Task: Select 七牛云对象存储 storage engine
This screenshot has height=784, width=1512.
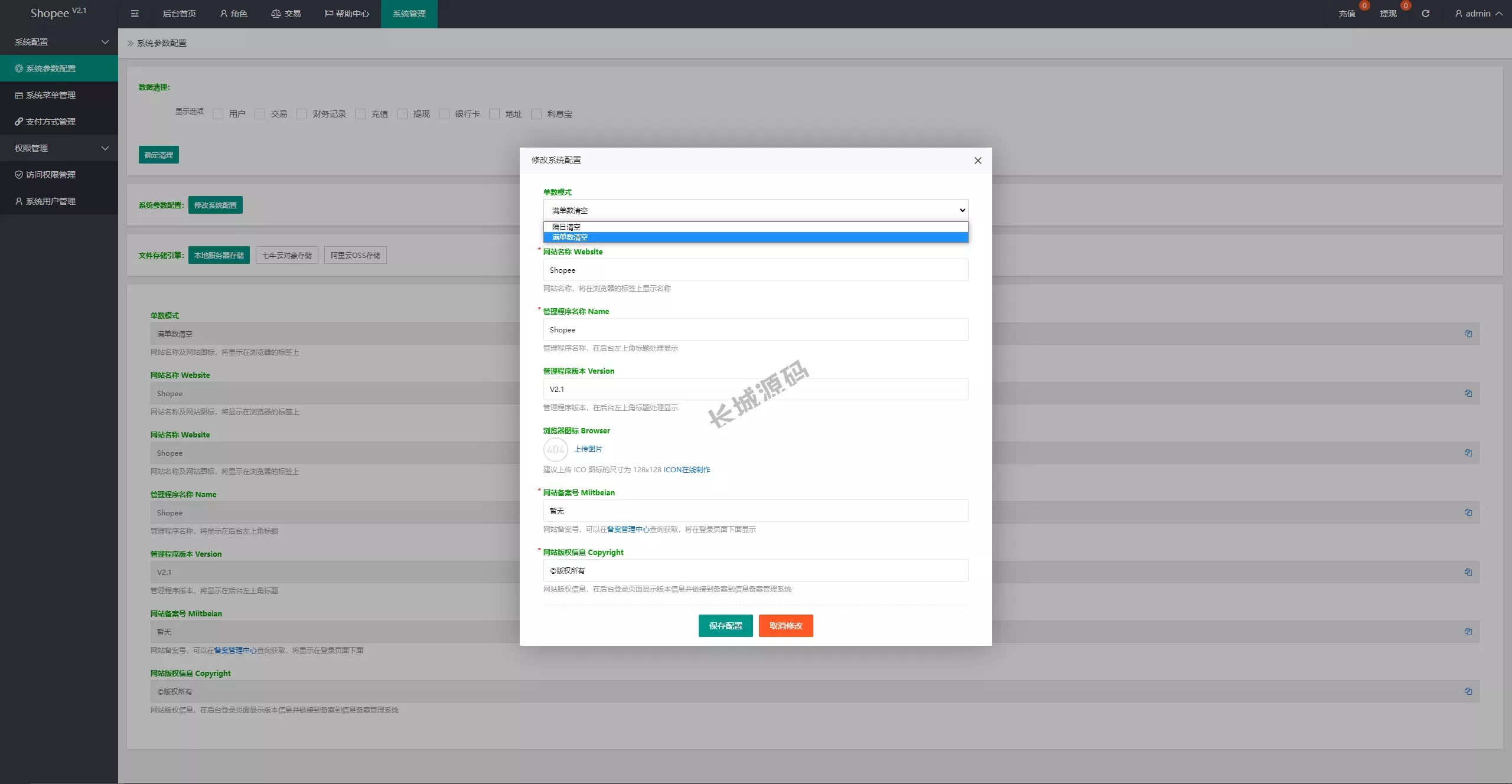Action: pyautogui.click(x=287, y=255)
